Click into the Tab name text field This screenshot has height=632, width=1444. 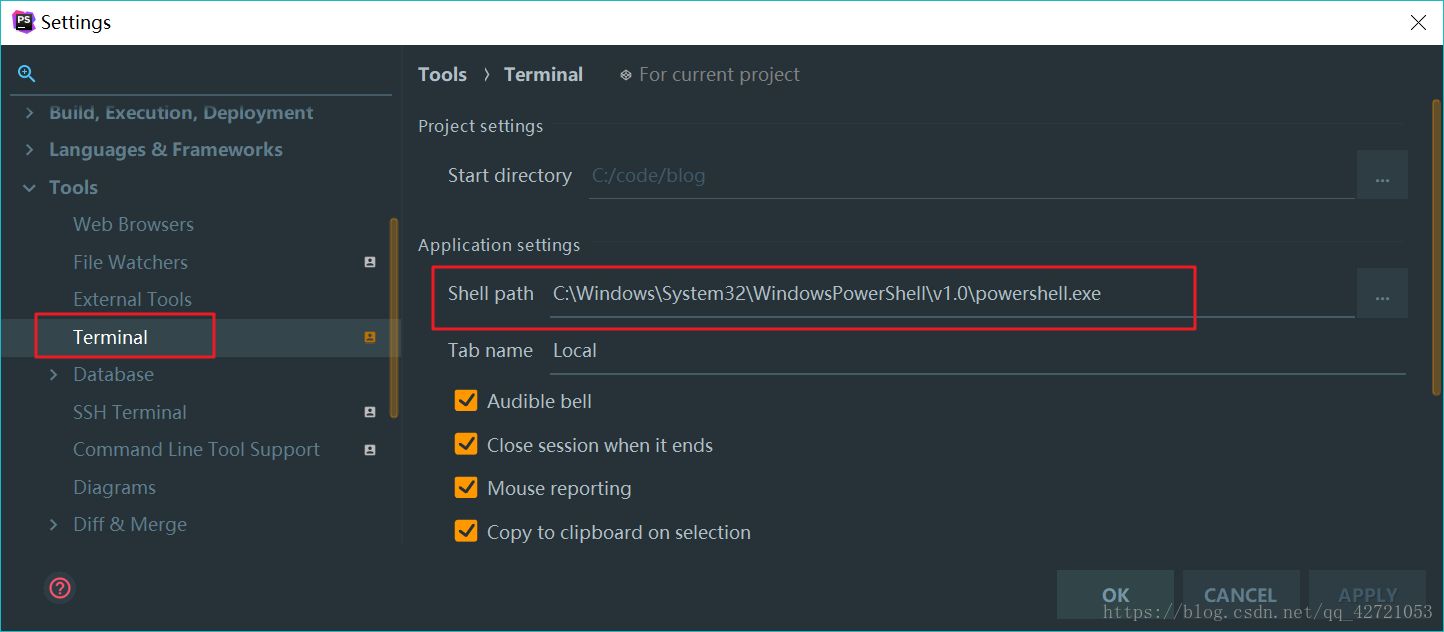[975, 351]
